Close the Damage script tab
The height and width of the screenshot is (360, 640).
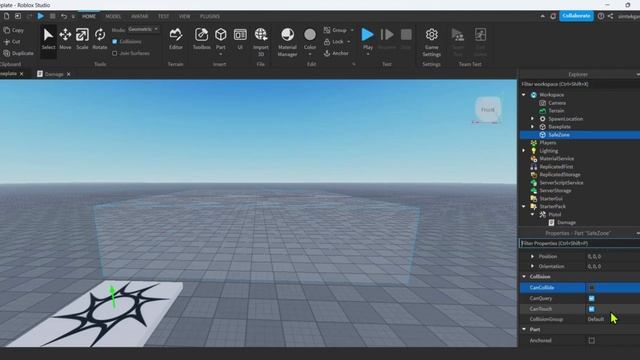coord(69,74)
